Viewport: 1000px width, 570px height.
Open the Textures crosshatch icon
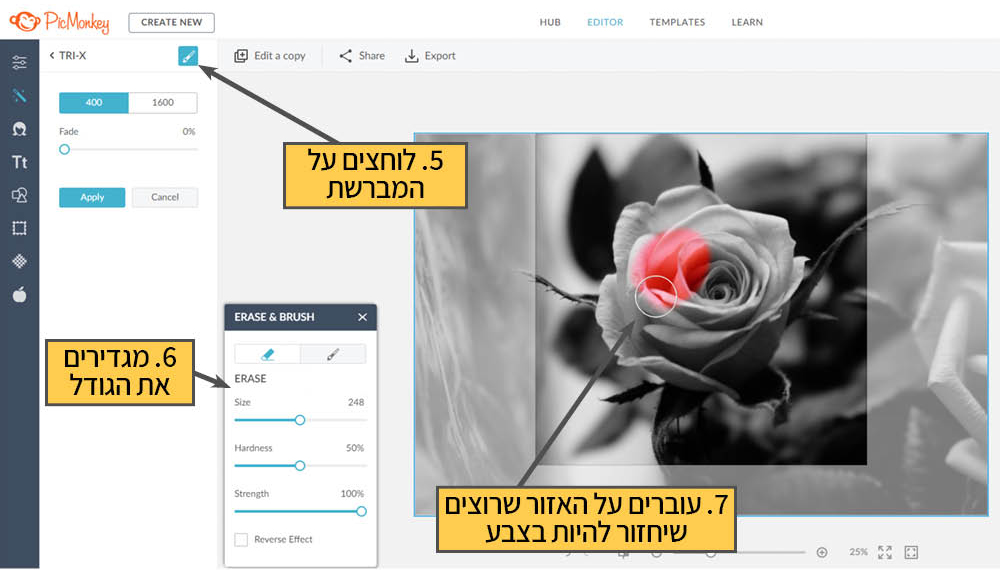[x=19, y=261]
